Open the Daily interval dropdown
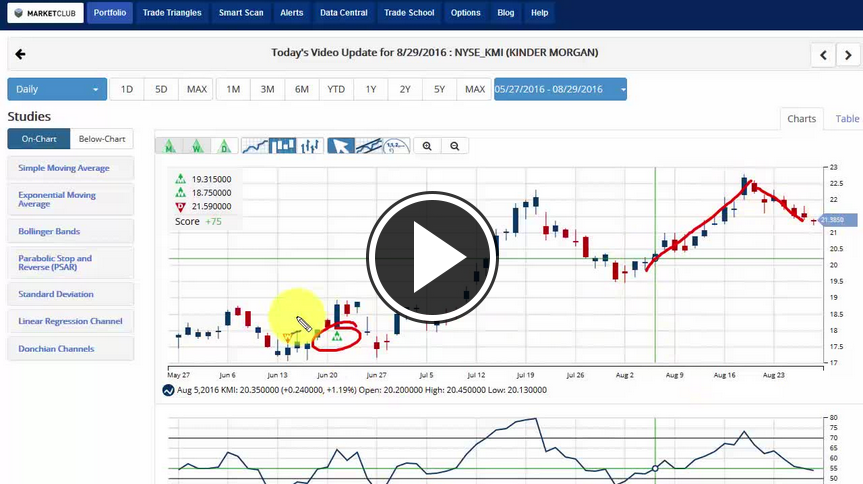This screenshot has height=484, width=863. [57, 89]
